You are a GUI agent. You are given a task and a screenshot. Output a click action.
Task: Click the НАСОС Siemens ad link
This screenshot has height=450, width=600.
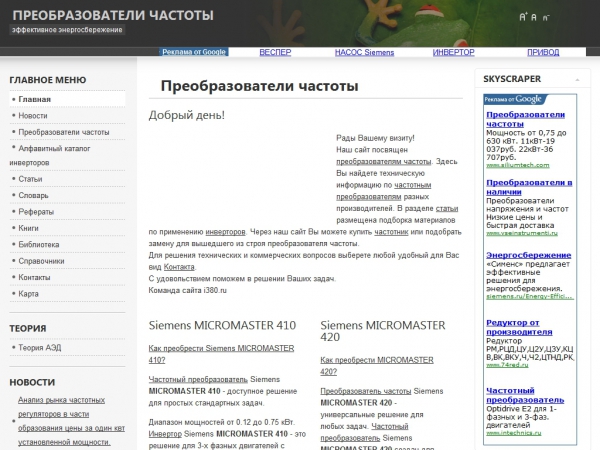tap(364, 52)
